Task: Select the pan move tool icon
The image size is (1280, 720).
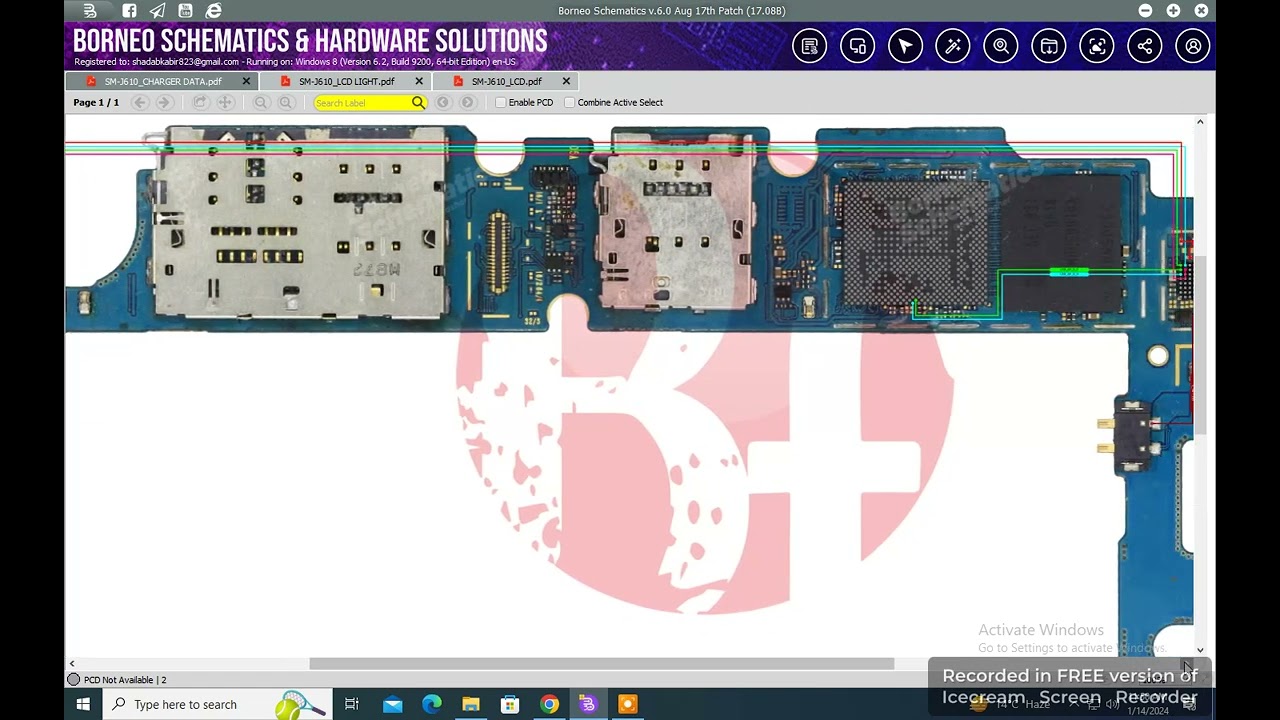Action: pos(225,102)
